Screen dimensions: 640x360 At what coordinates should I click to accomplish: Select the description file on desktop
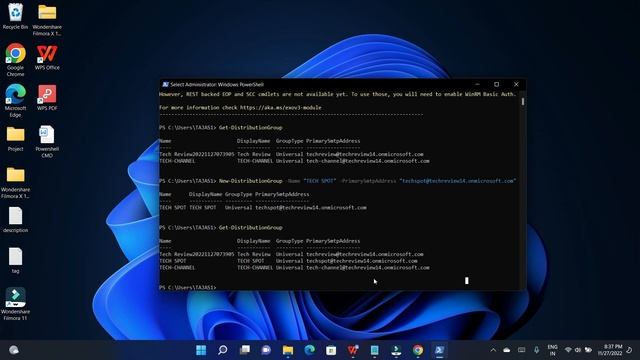coord(16,220)
